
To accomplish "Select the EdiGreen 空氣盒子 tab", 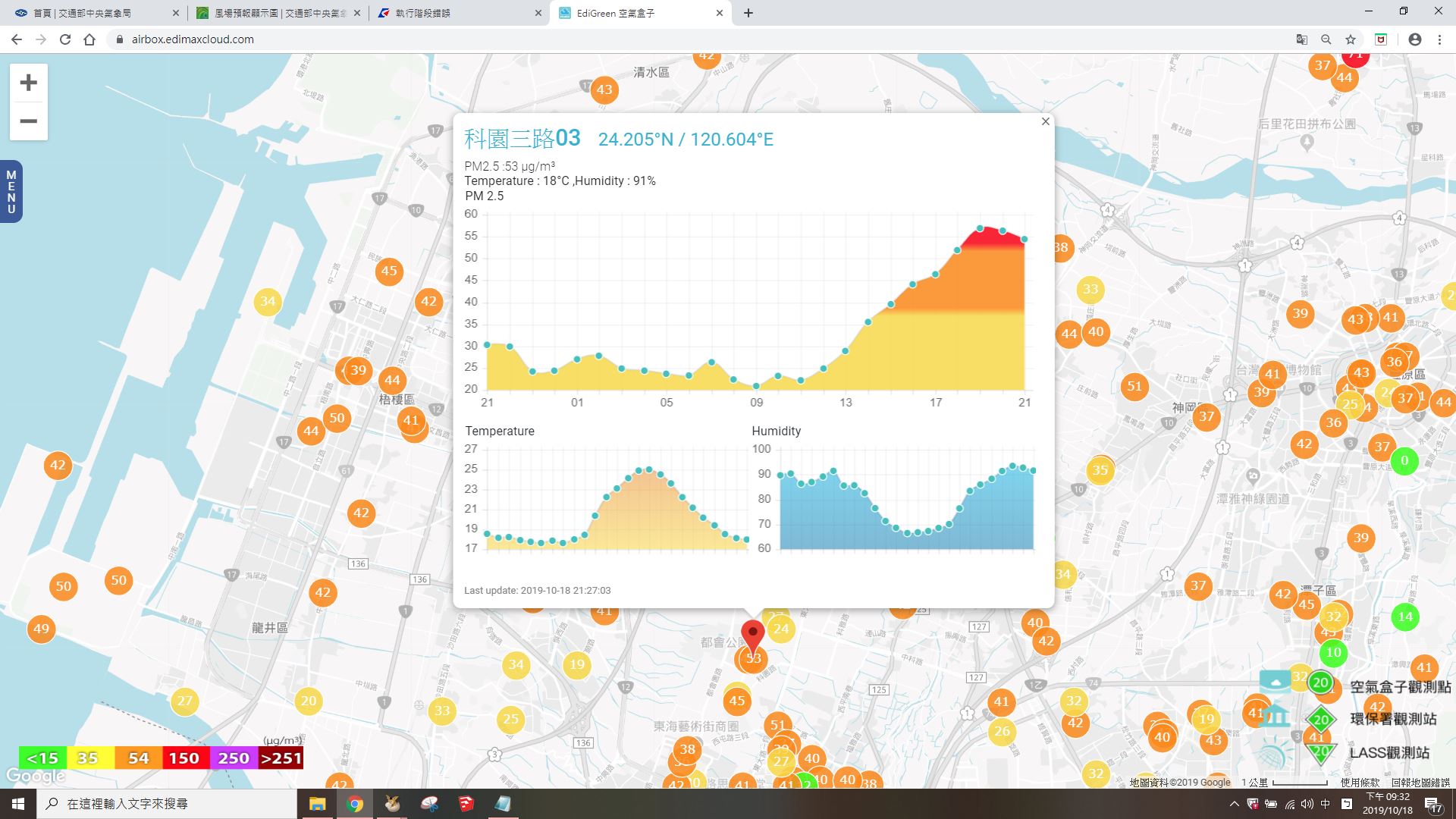I will 641,13.
